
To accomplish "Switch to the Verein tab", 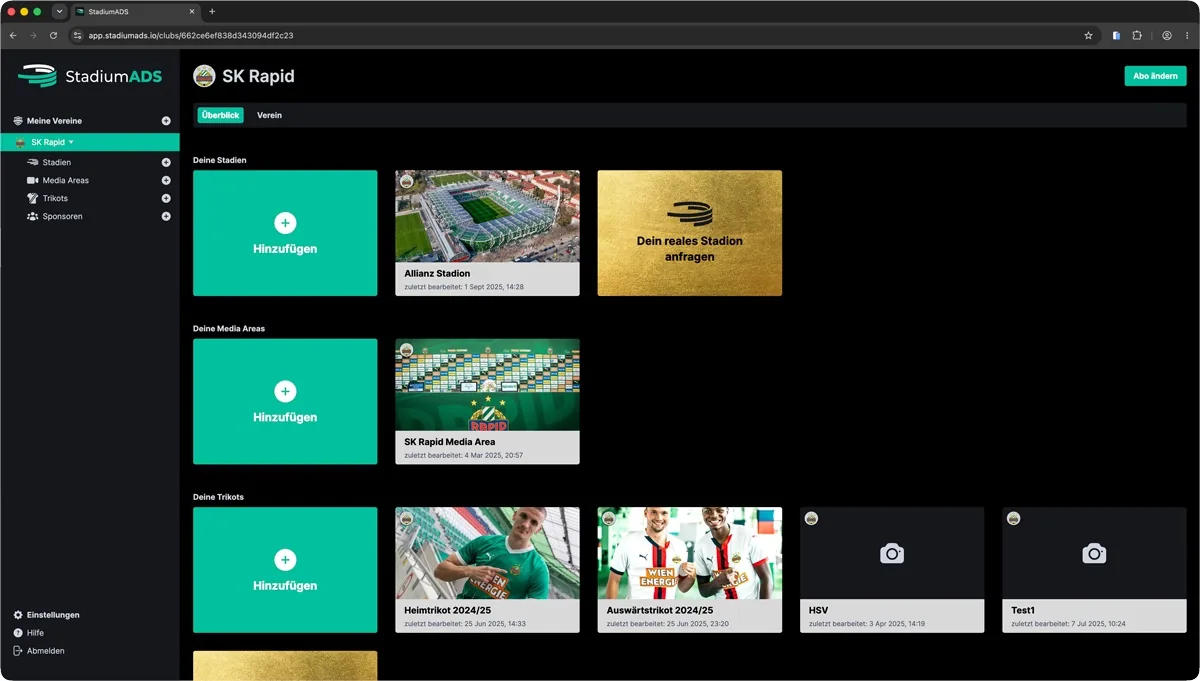I will click(x=269, y=115).
